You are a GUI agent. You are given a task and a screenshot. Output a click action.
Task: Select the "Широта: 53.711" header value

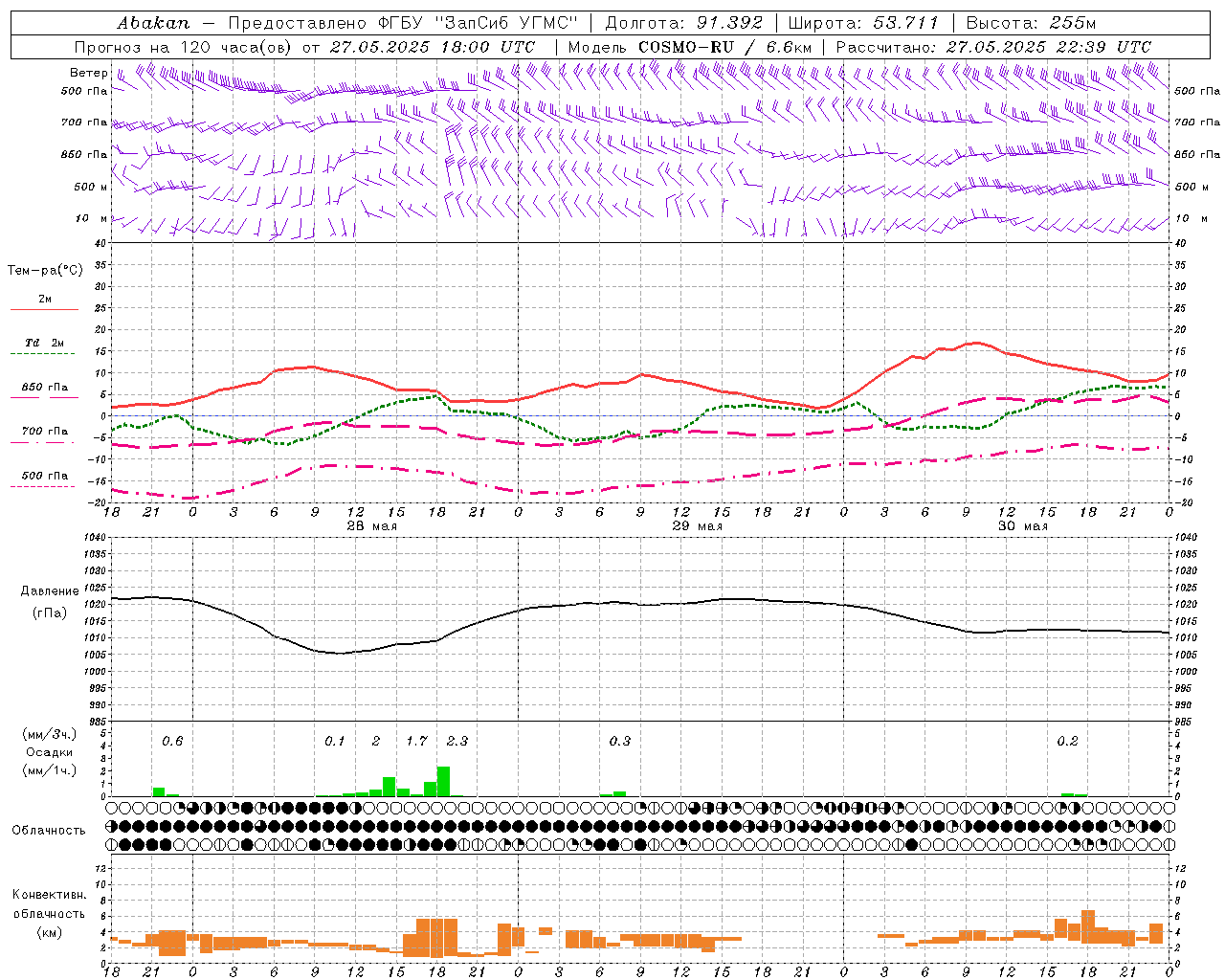pos(863,23)
